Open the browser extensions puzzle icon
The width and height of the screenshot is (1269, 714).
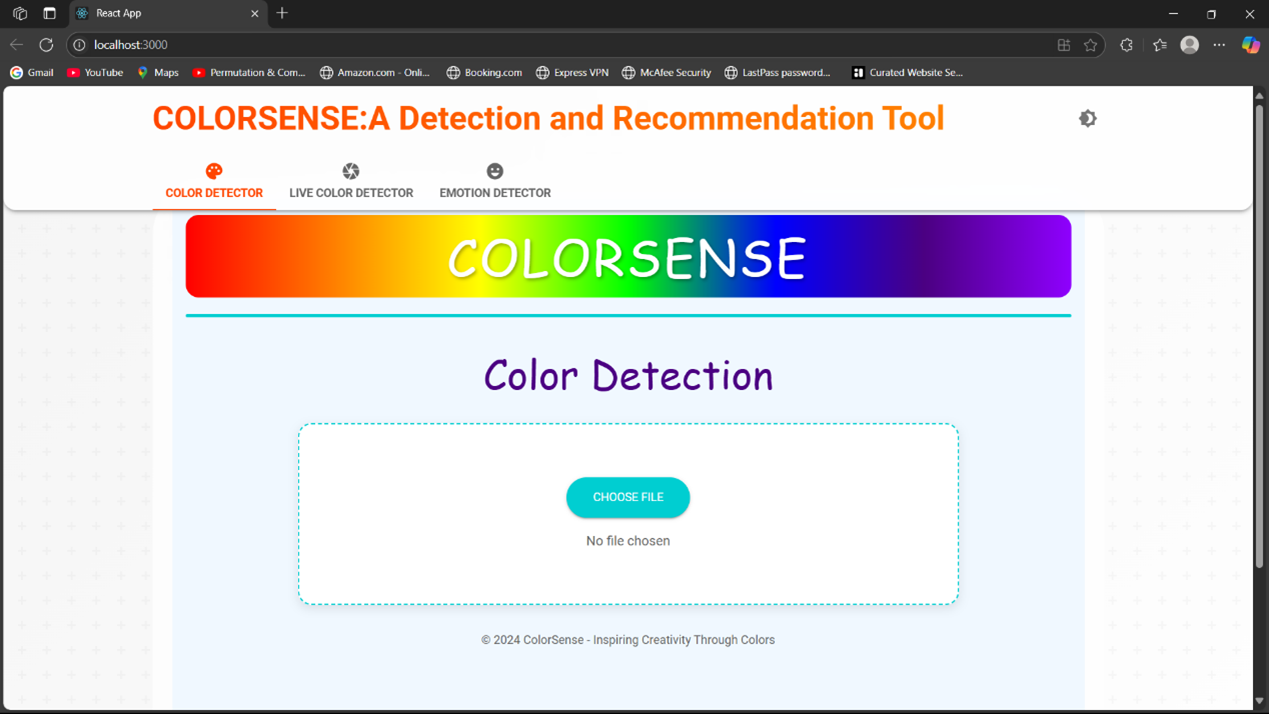point(1126,45)
